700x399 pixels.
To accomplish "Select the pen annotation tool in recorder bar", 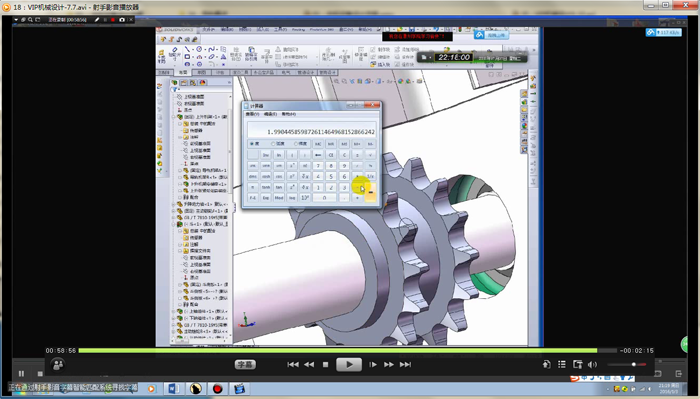I will point(96,20).
